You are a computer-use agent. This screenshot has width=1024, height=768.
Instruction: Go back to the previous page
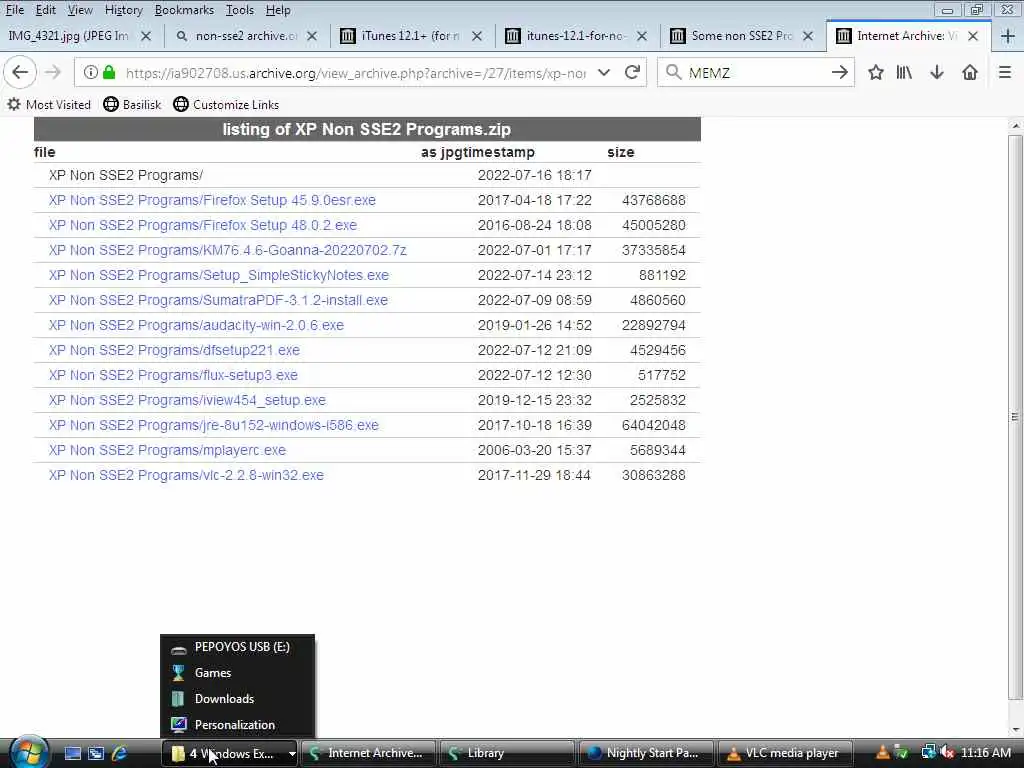click(x=20, y=72)
